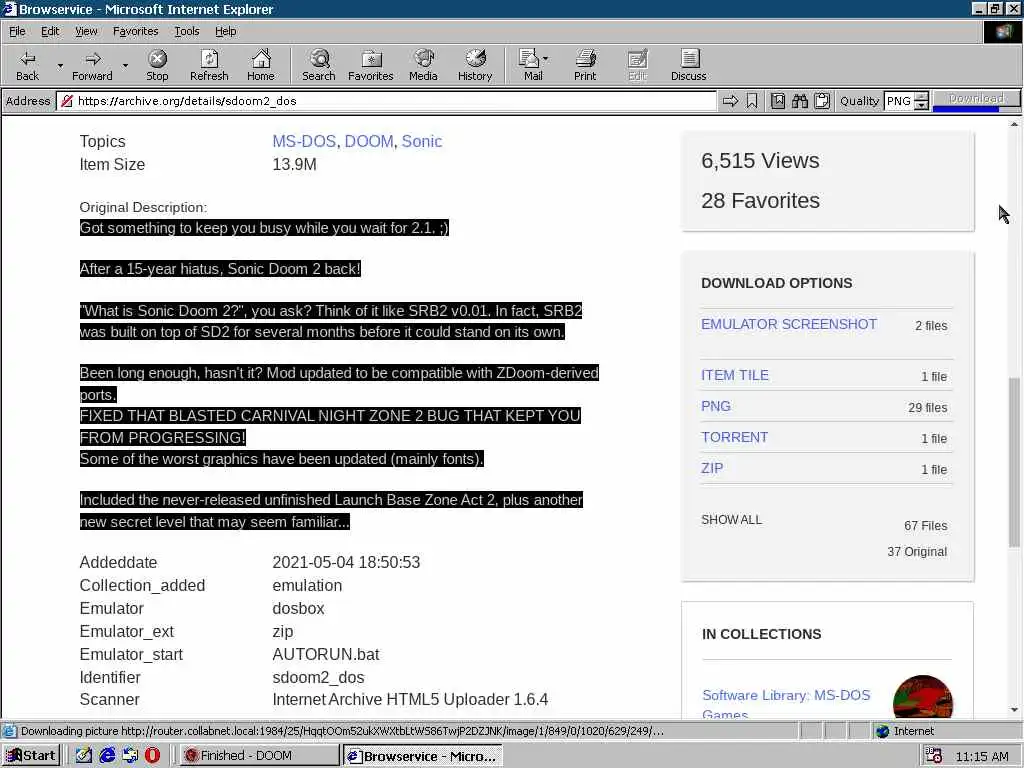1024x768 pixels.
Task: Switch to Finished - DOOM taskbar window
Action: (x=259, y=756)
